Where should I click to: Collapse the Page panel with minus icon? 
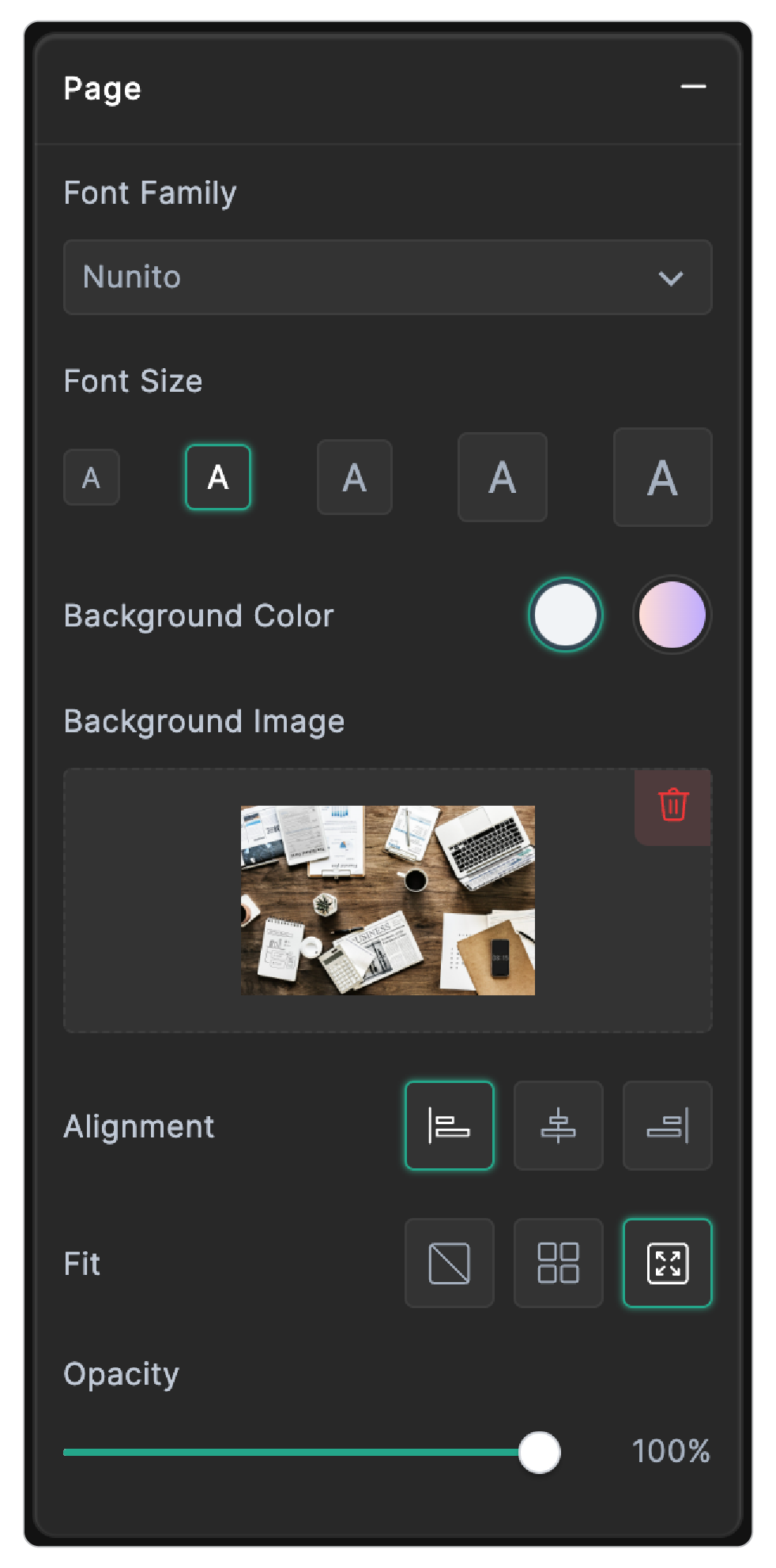coord(693,87)
